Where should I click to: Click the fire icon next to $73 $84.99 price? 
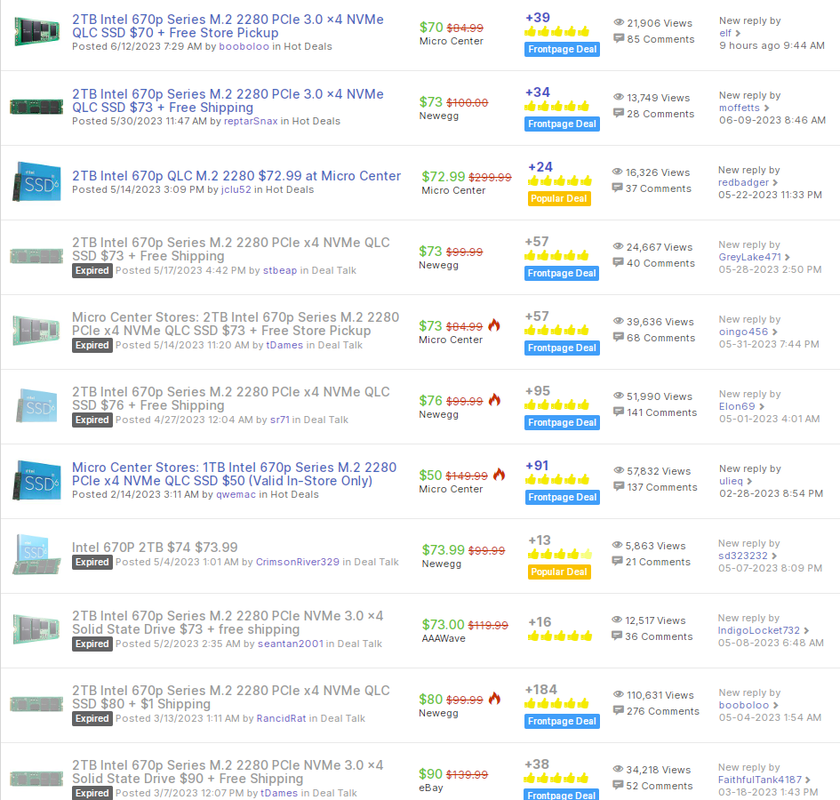494,325
